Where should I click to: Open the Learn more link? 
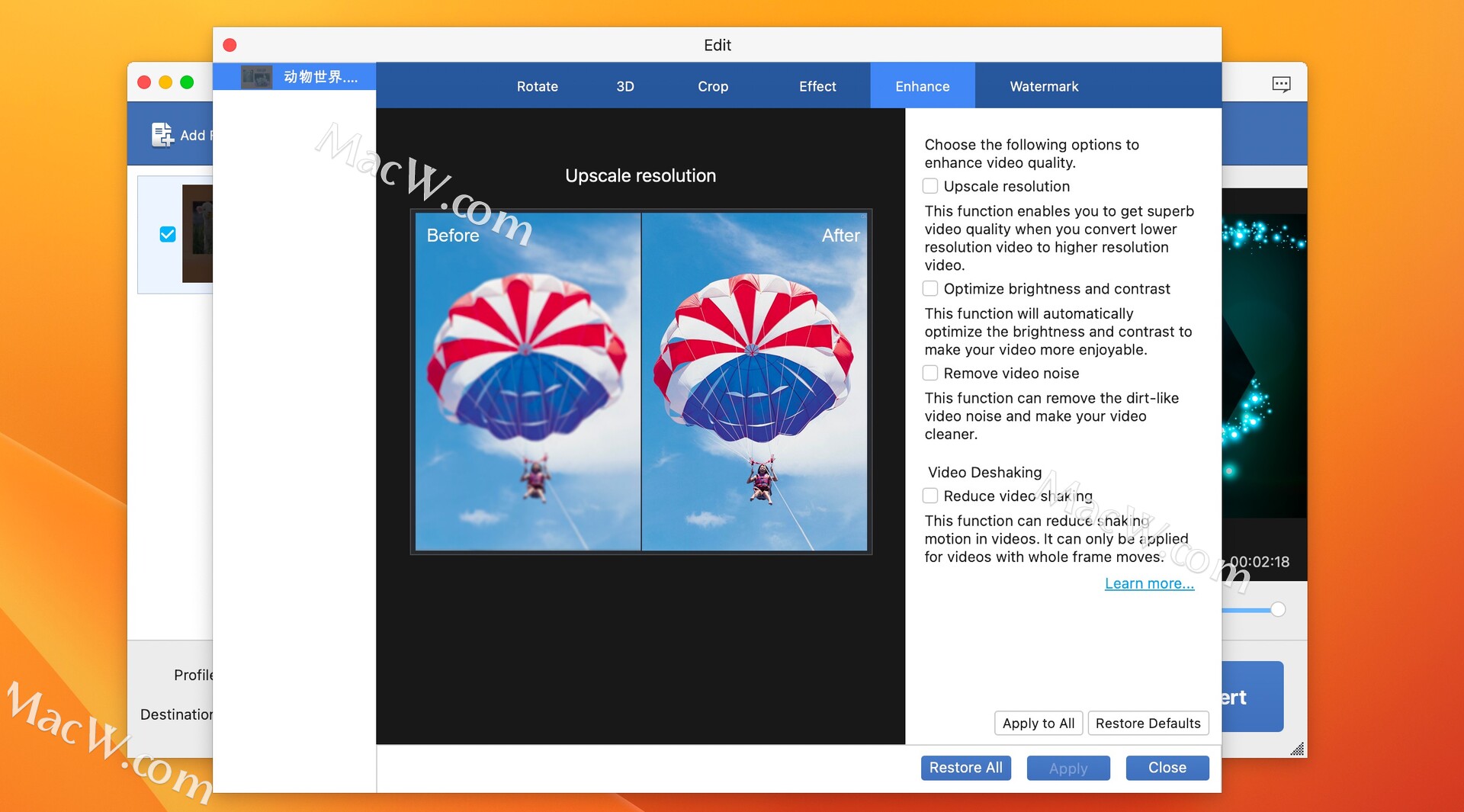[x=1148, y=583]
